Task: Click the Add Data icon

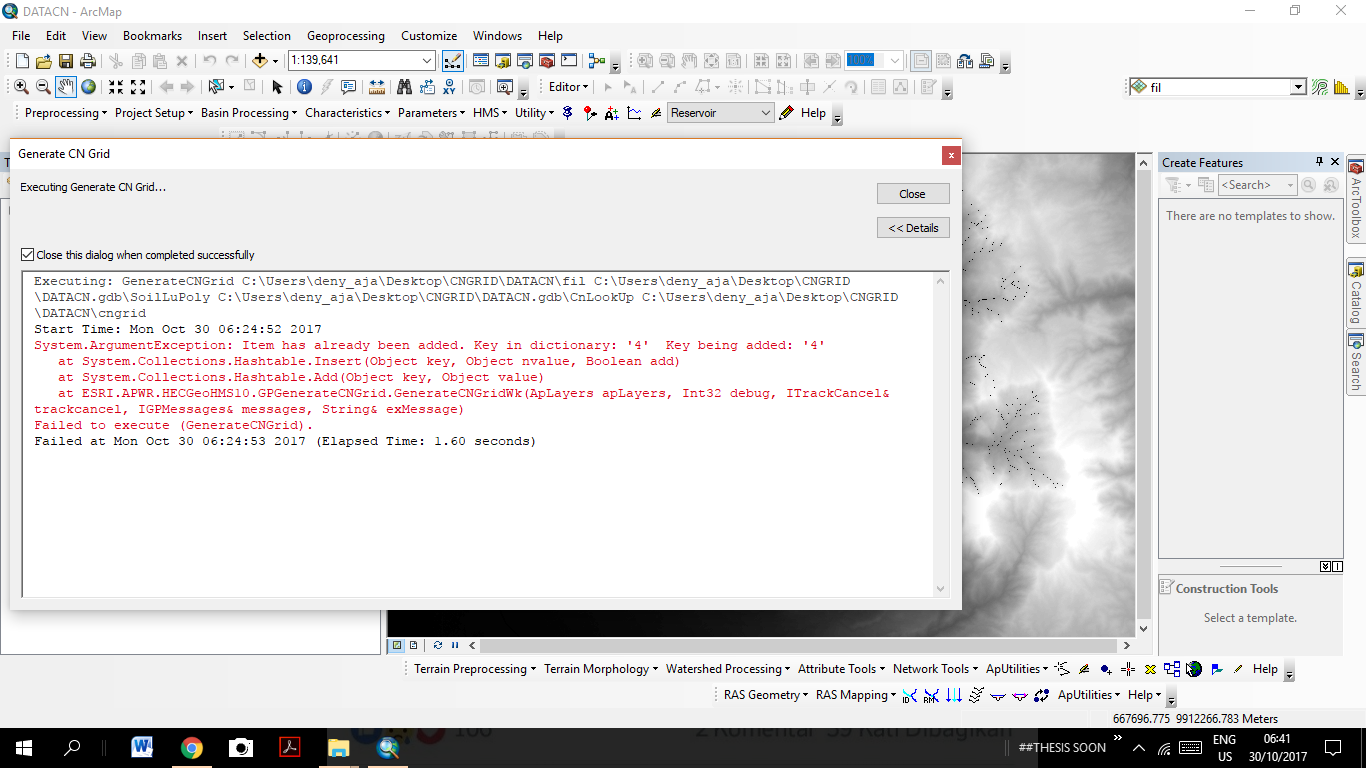Action: coord(260,61)
